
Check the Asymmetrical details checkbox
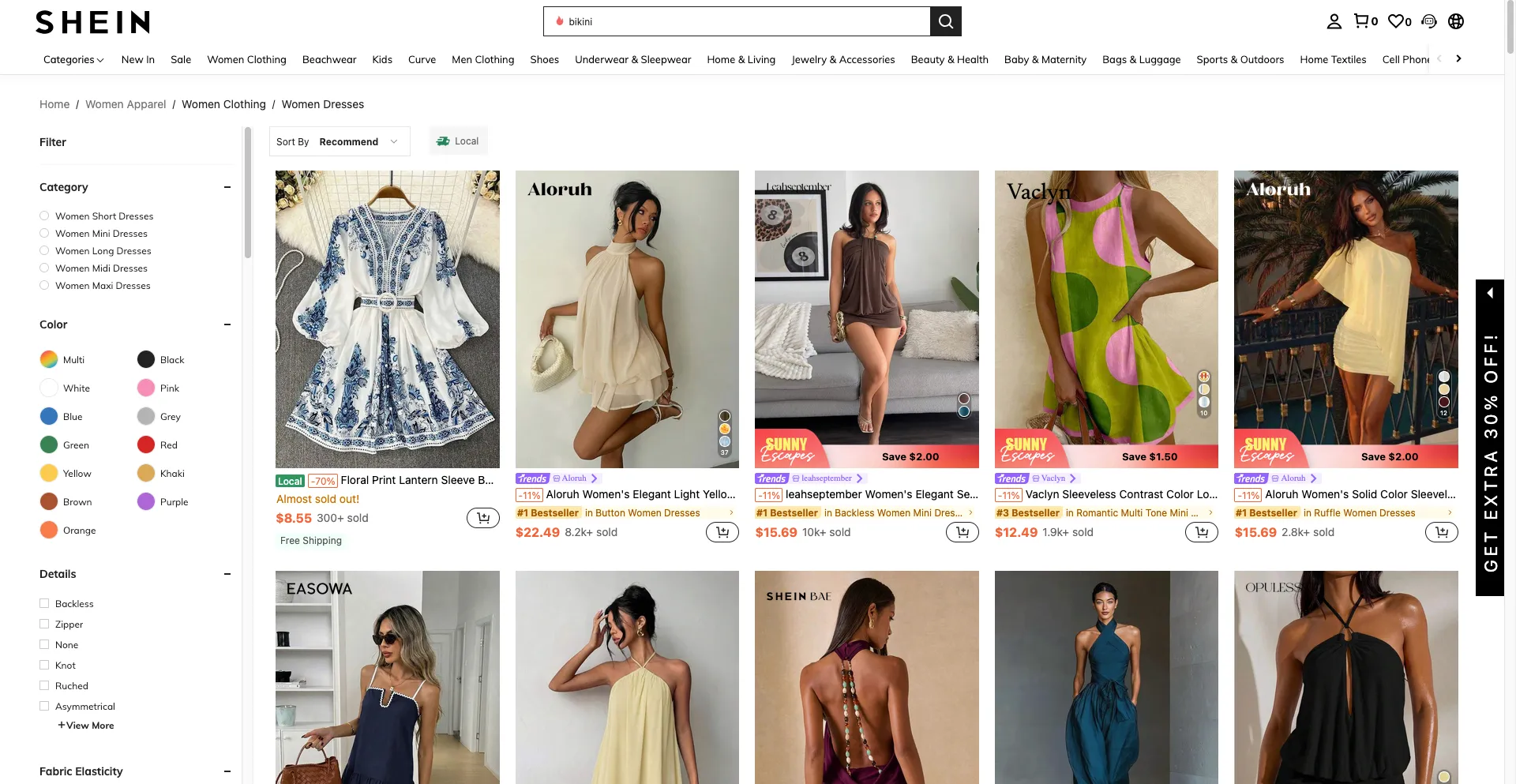pyautogui.click(x=44, y=706)
